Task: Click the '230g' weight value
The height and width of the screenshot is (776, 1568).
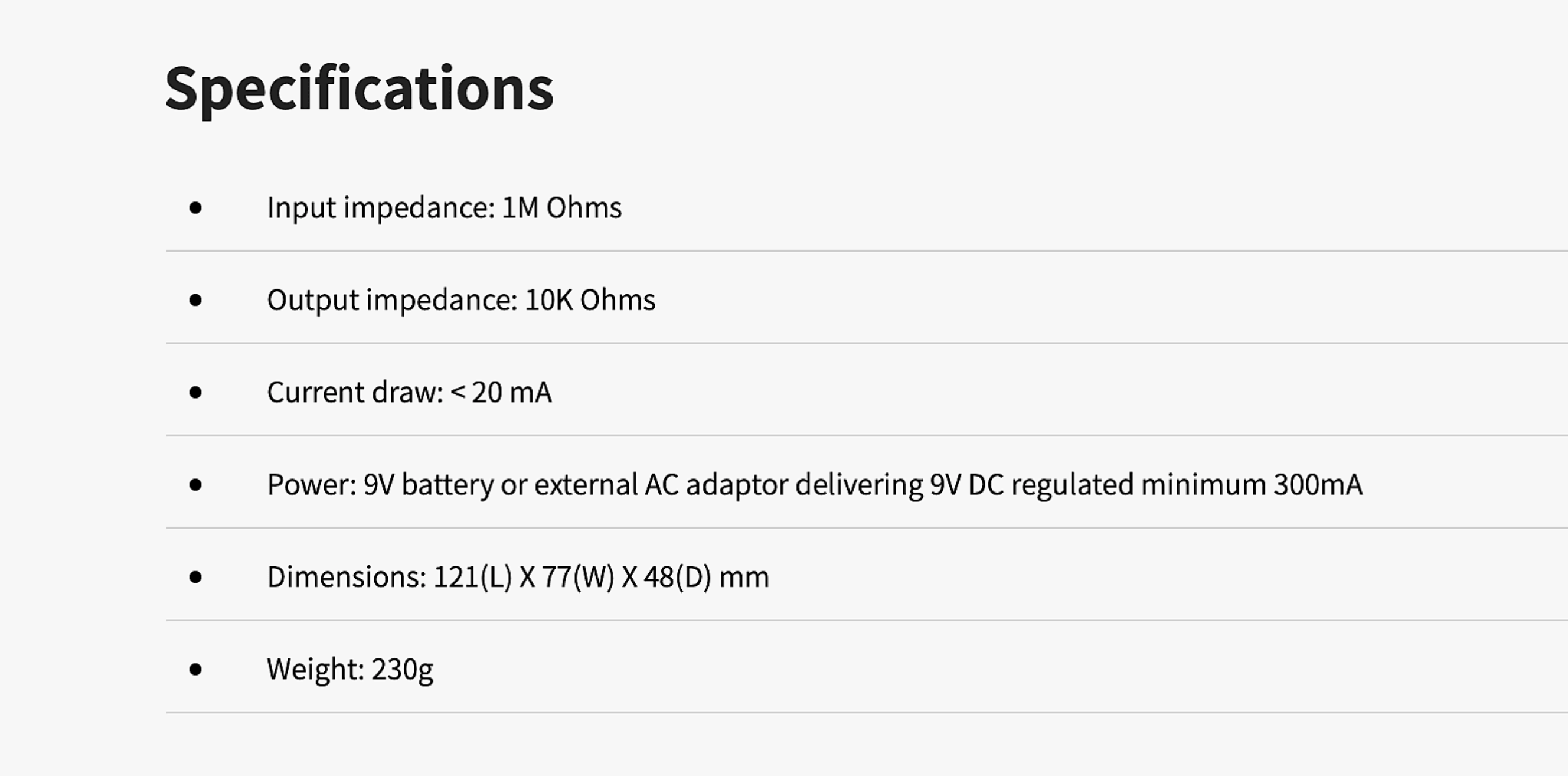Action: click(403, 671)
